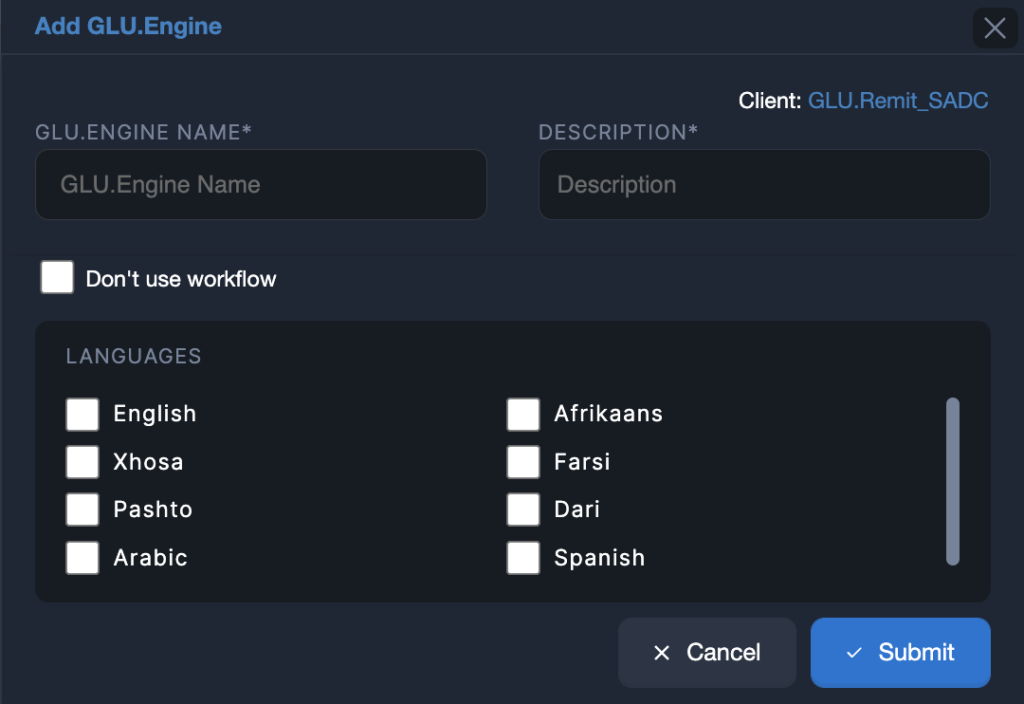Image resolution: width=1024 pixels, height=704 pixels.
Task: Click the GLU.ENGINE NAME* field label
Action: (x=143, y=132)
